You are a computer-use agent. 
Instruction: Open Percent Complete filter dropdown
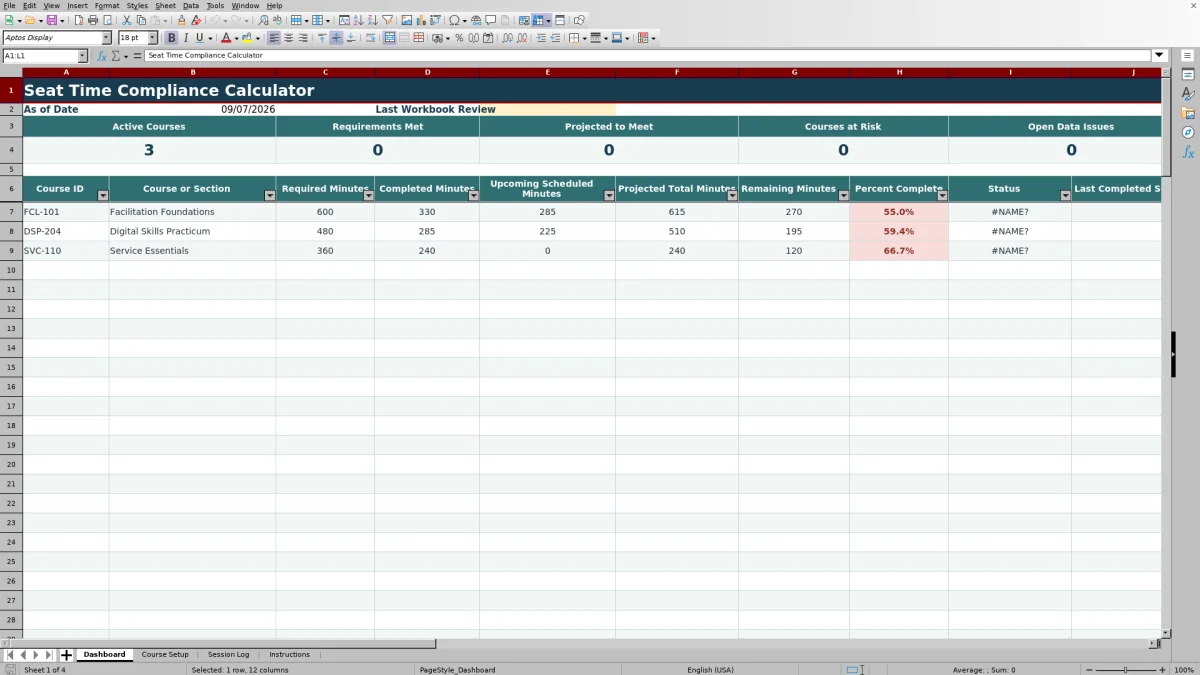tap(942, 196)
